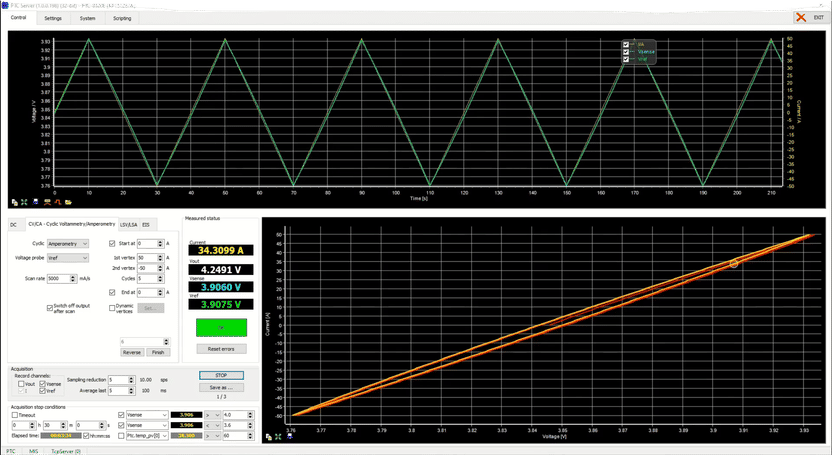This screenshot has width=832, height=455.
Task: Enable the Dynamic vertices checkbox
Action: 112,308
